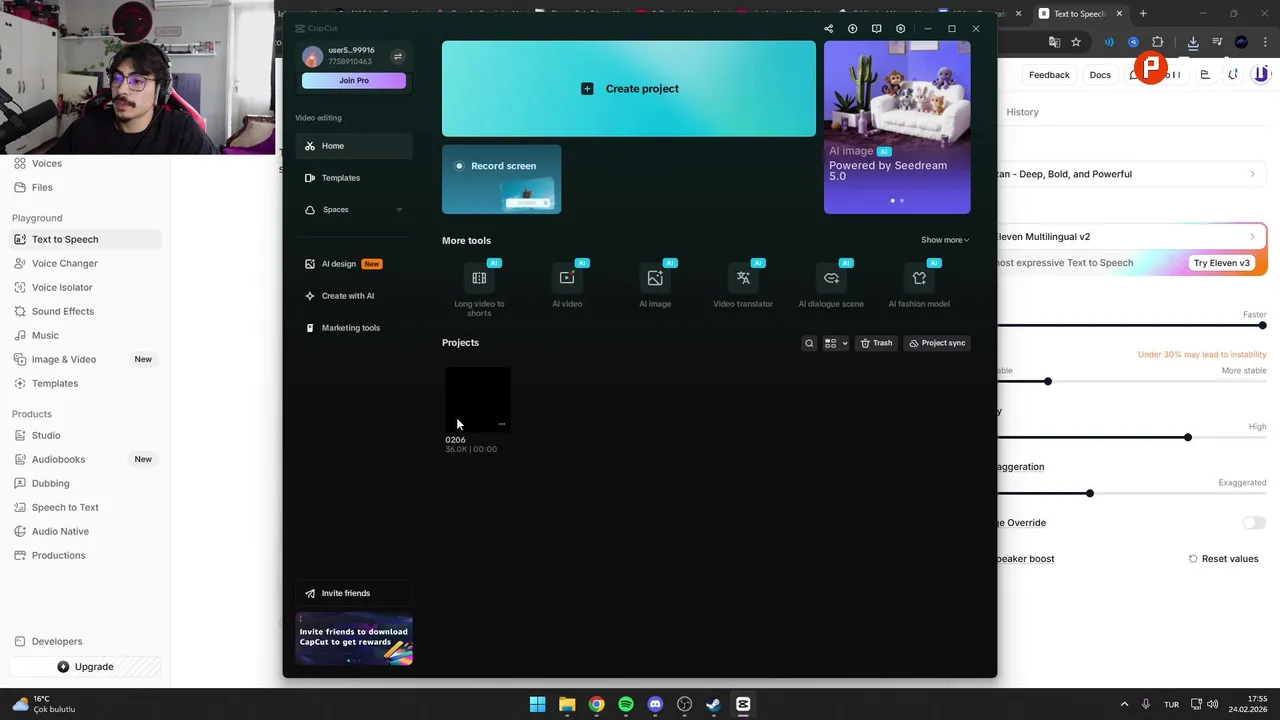Viewport: 1280px width, 720px height.
Task: Open CapCut settings hexagon icon
Action: [x=900, y=29]
